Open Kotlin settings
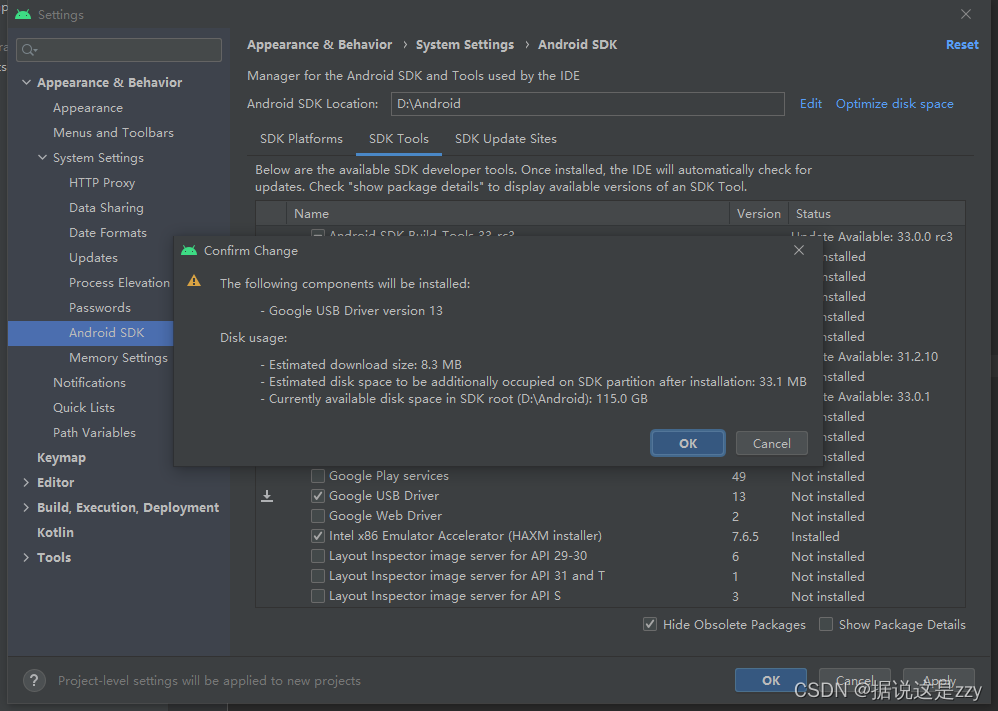The image size is (998, 711). point(55,533)
